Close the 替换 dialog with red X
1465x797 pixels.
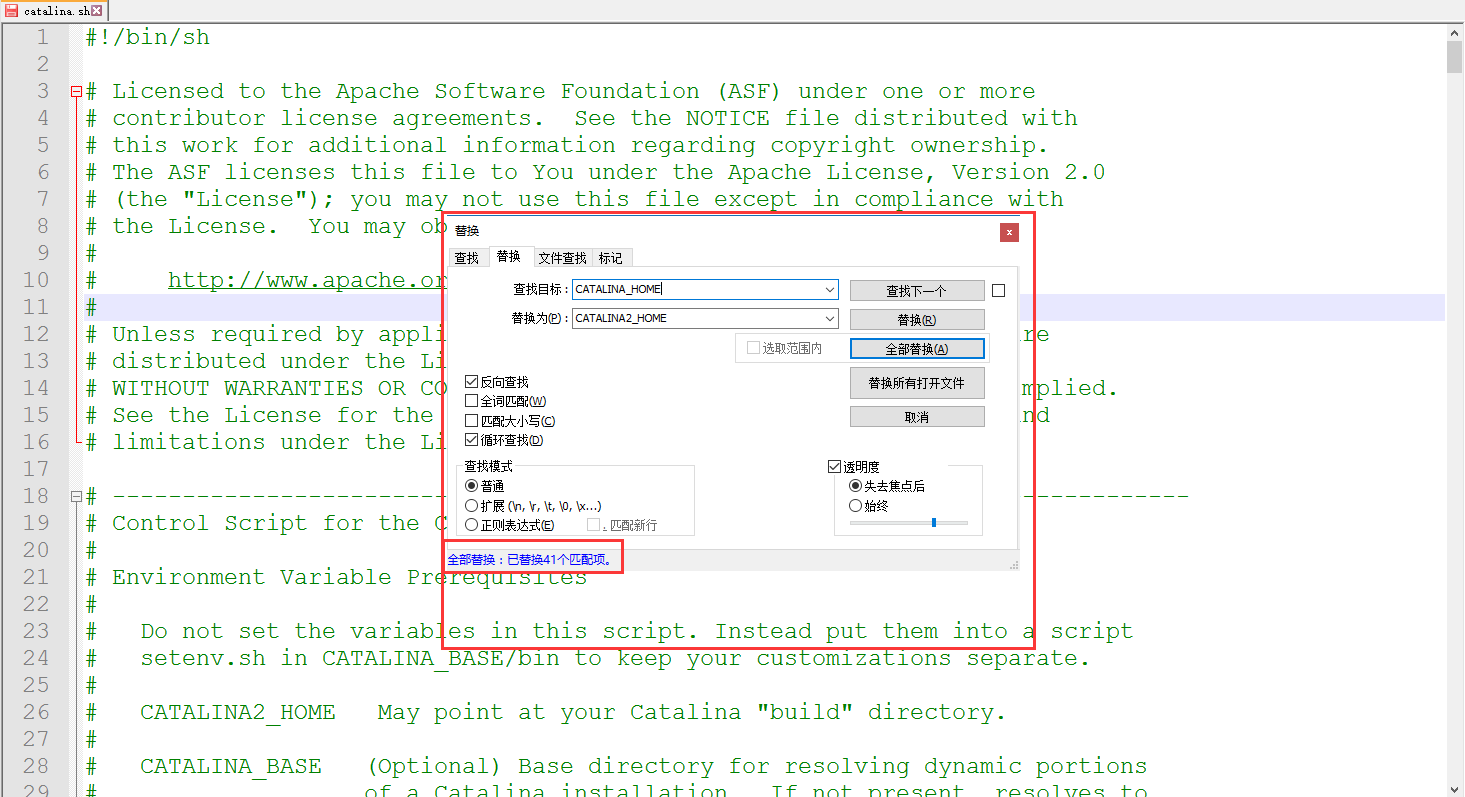1010,233
